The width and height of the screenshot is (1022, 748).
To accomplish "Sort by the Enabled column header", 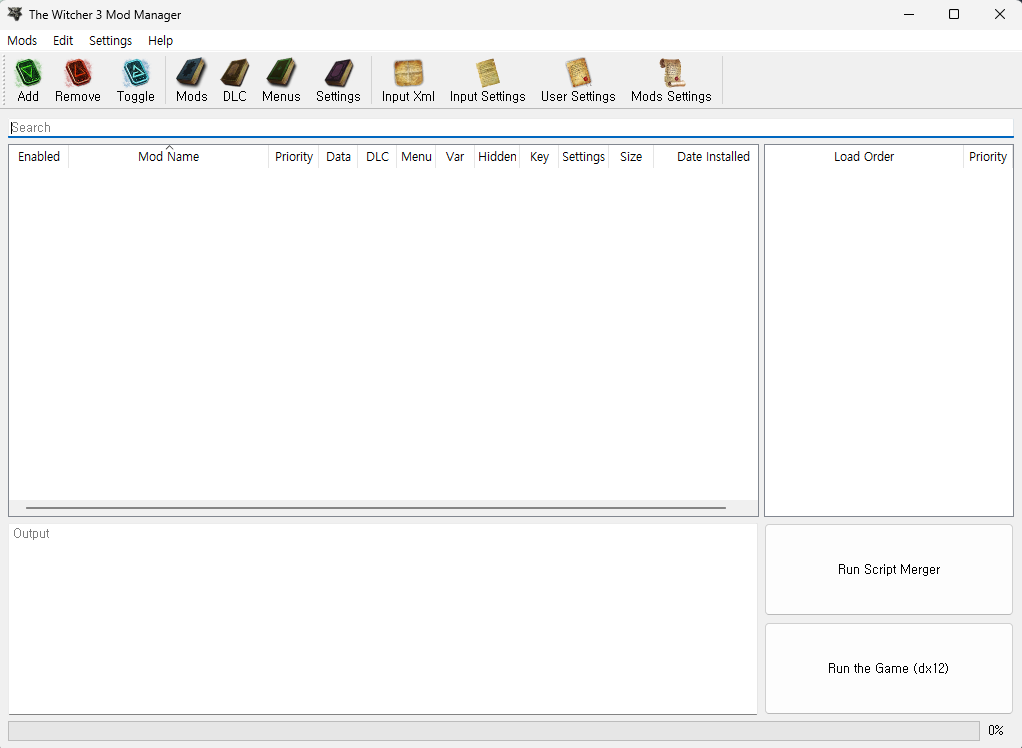I will pos(38,156).
